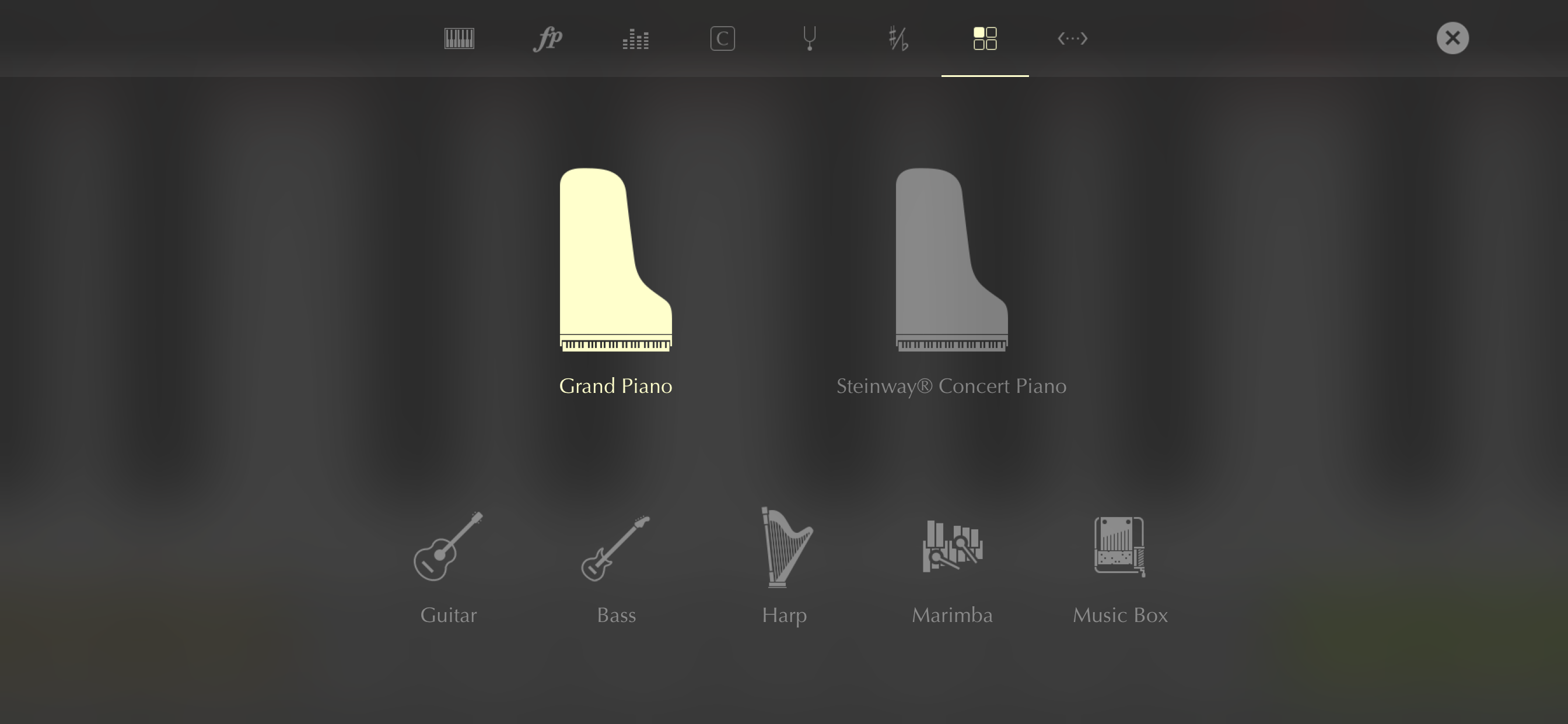The width and height of the screenshot is (1568, 724).
Task: Click the Music Box text label
Action: point(1120,615)
